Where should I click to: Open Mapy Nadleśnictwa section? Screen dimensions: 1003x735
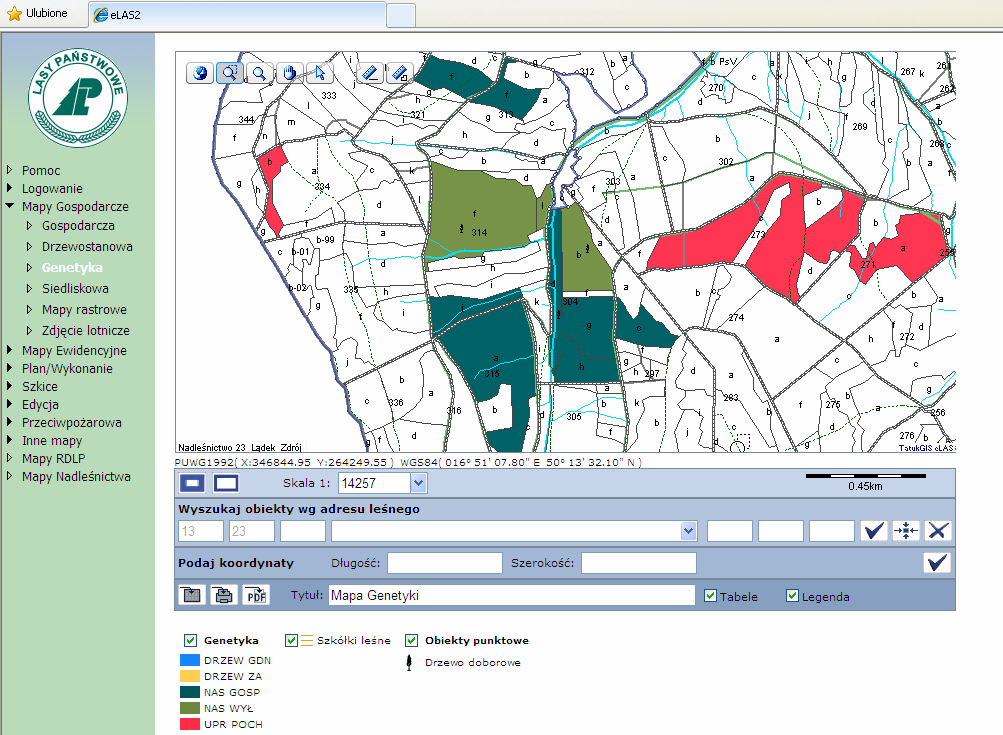pos(76,477)
